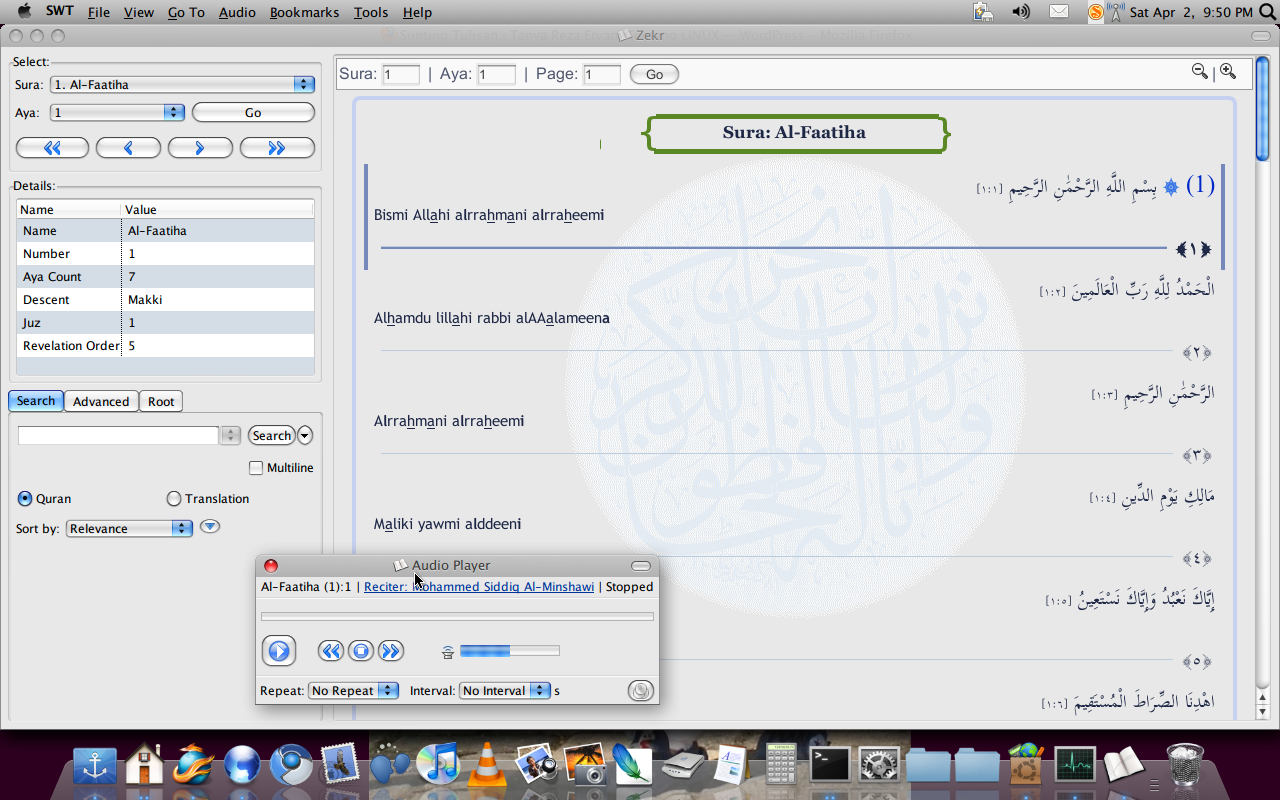Open the File menu

(99, 12)
